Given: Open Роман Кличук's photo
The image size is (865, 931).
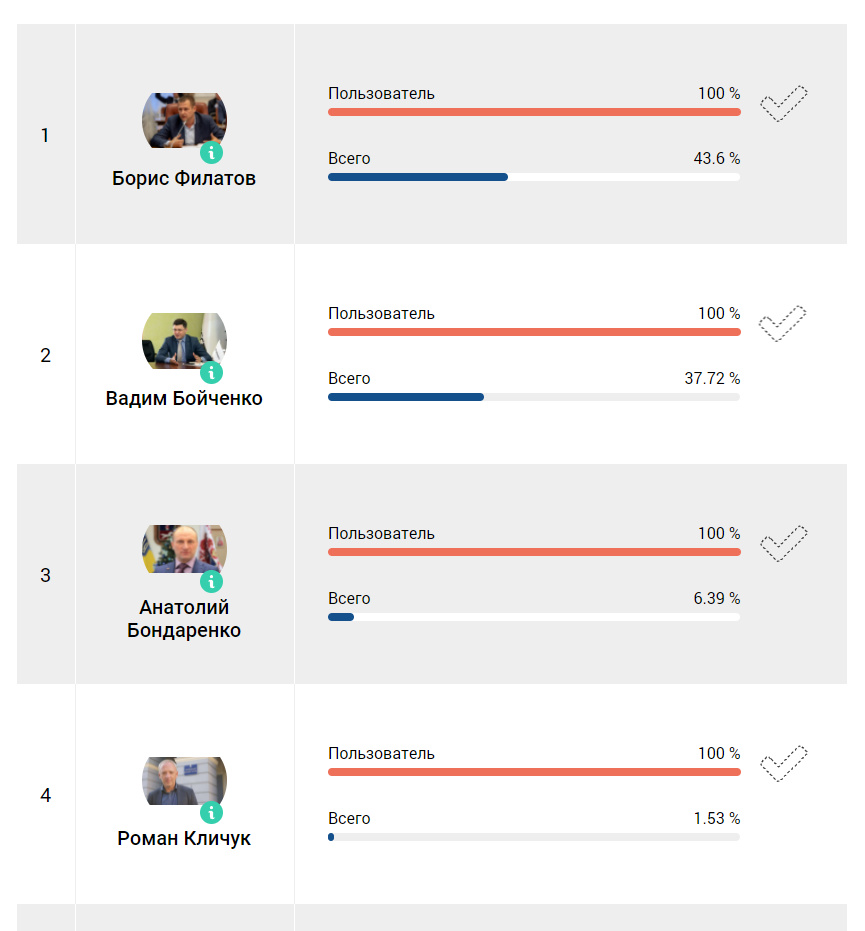Looking at the screenshot, I should click(x=184, y=780).
